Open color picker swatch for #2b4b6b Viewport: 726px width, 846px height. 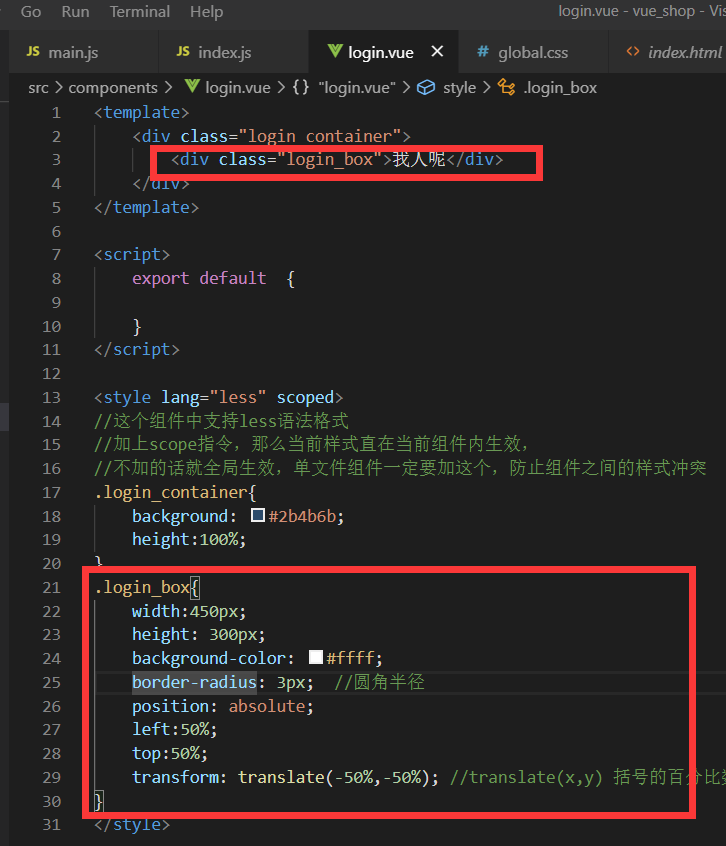(x=258, y=515)
